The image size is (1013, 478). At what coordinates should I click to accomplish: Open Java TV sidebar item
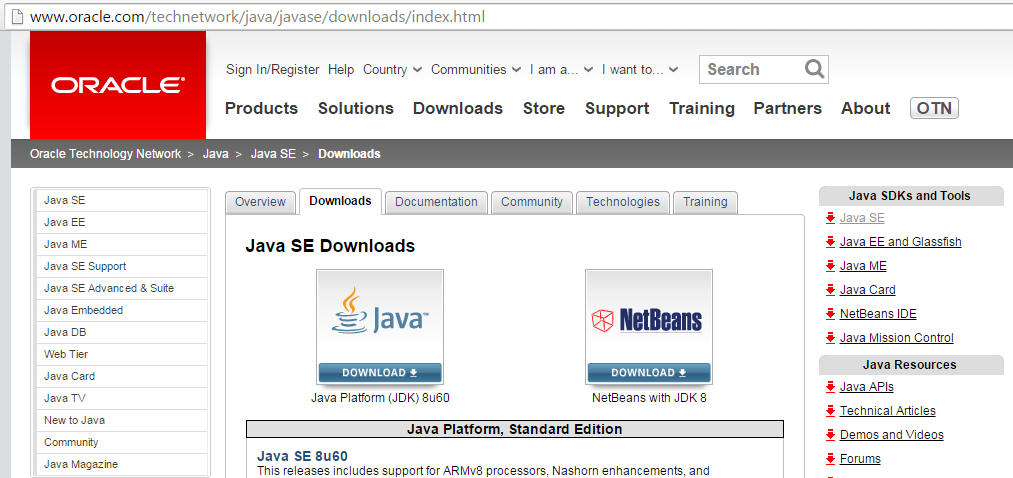coord(121,398)
